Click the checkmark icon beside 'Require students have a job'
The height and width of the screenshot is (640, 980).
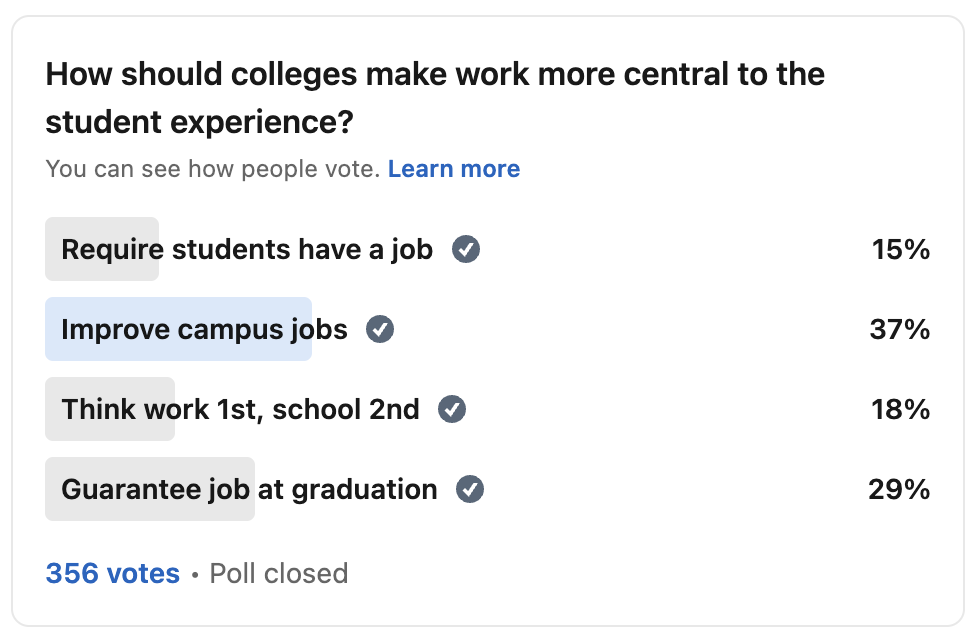pyautogui.click(x=466, y=250)
